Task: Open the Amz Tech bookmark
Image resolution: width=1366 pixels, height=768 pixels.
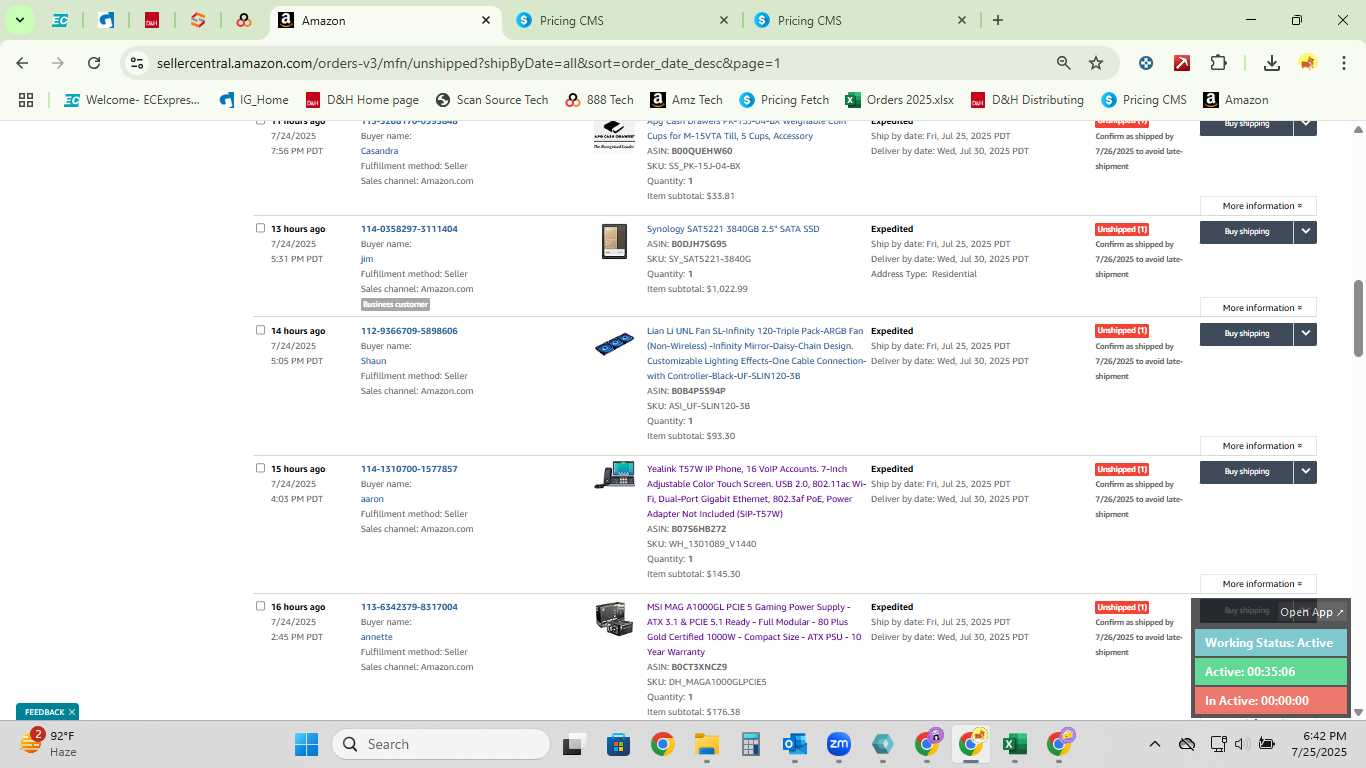Action: pyautogui.click(x=686, y=100)
